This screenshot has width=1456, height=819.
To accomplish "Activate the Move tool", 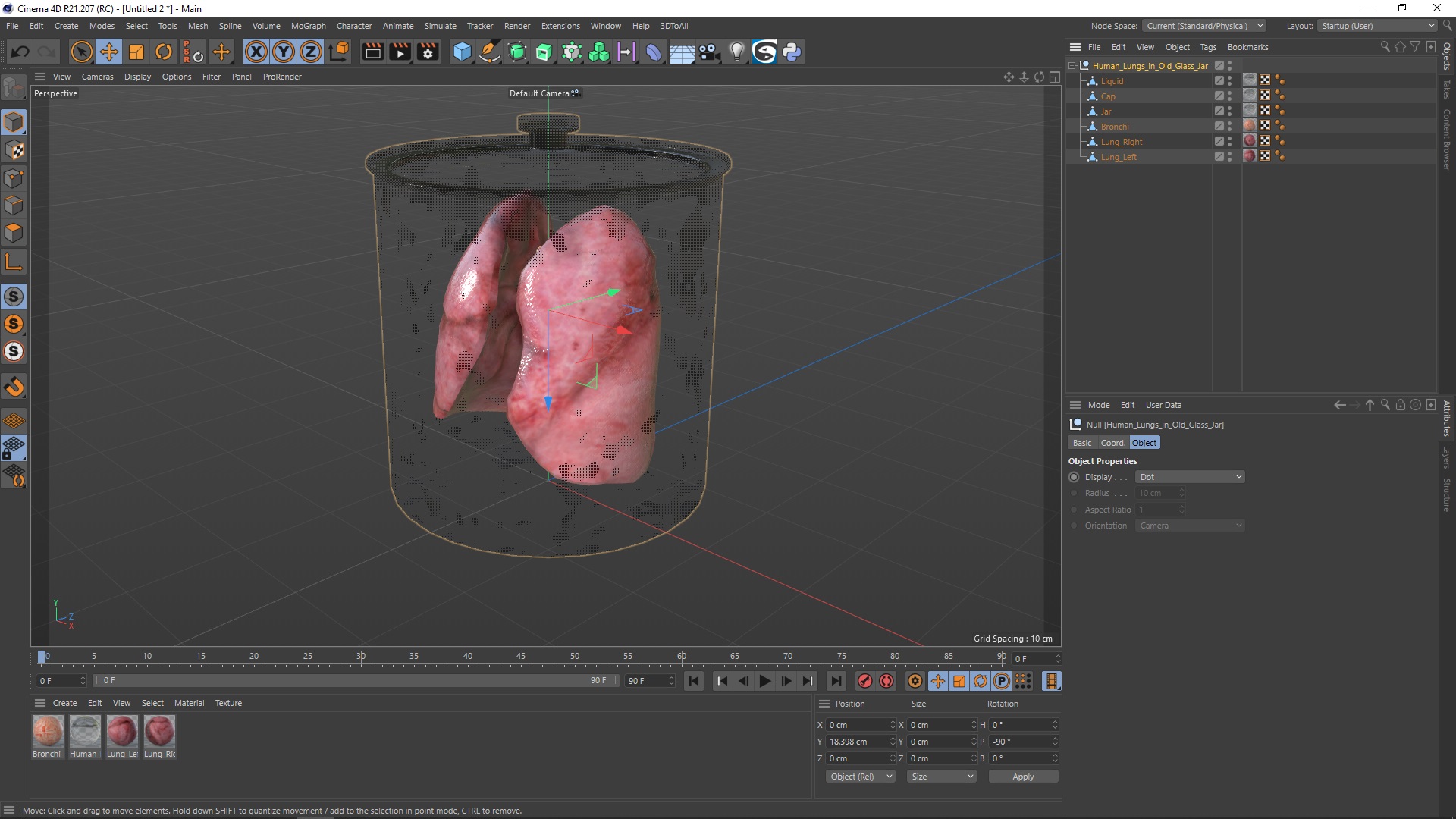I will (109, 52).
